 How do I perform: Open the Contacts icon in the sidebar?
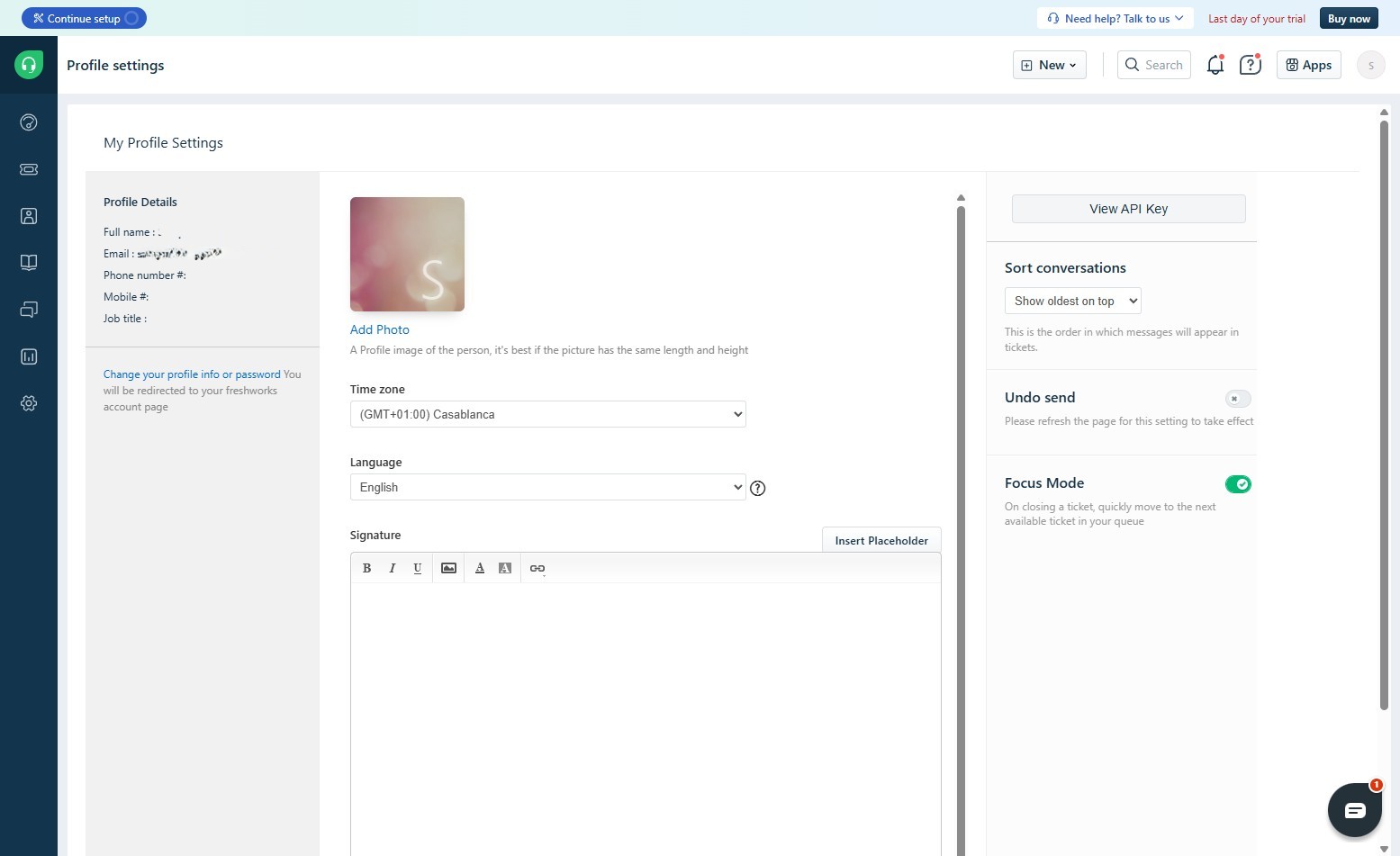29,216
